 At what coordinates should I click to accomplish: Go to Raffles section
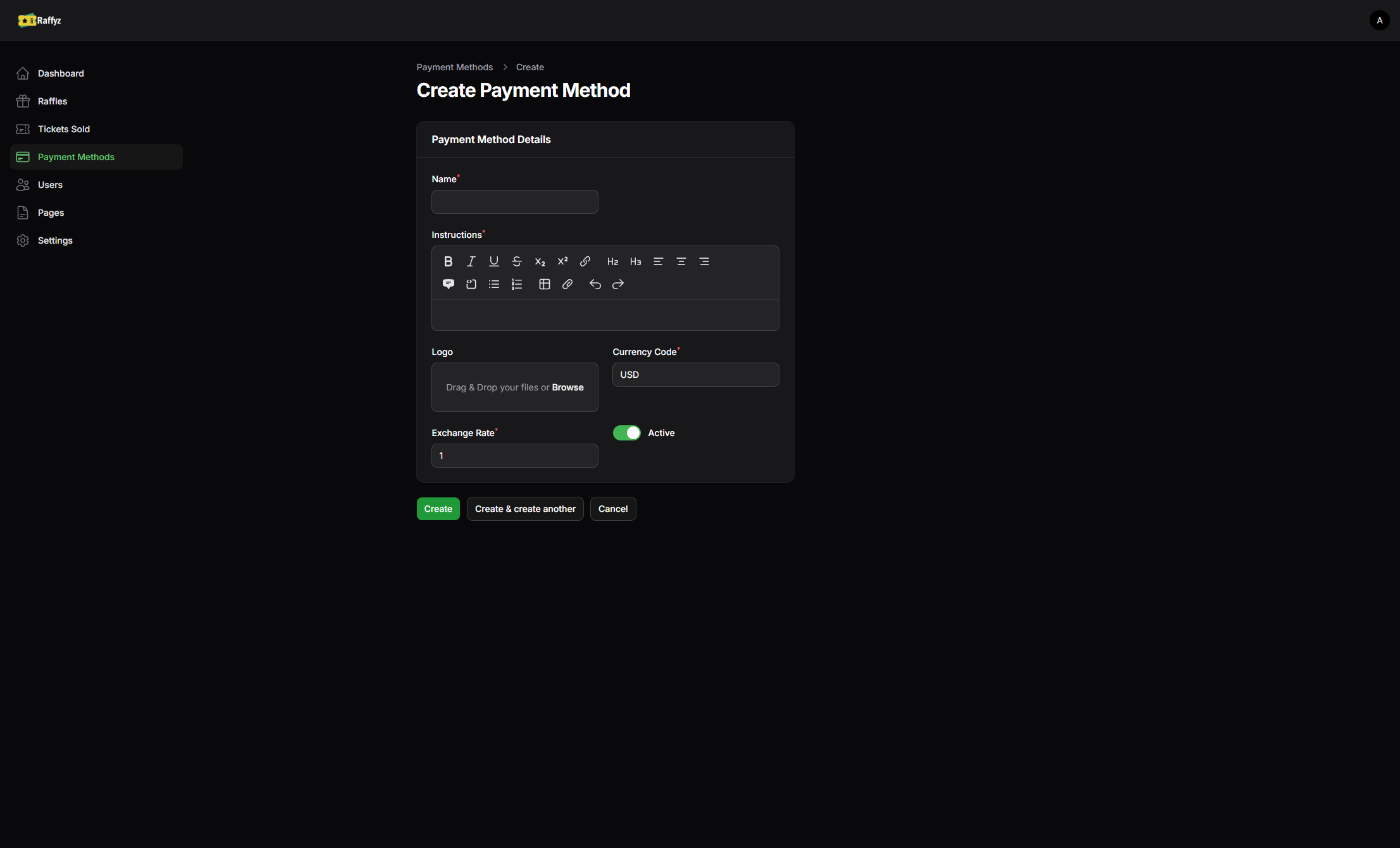coord(52,101)
